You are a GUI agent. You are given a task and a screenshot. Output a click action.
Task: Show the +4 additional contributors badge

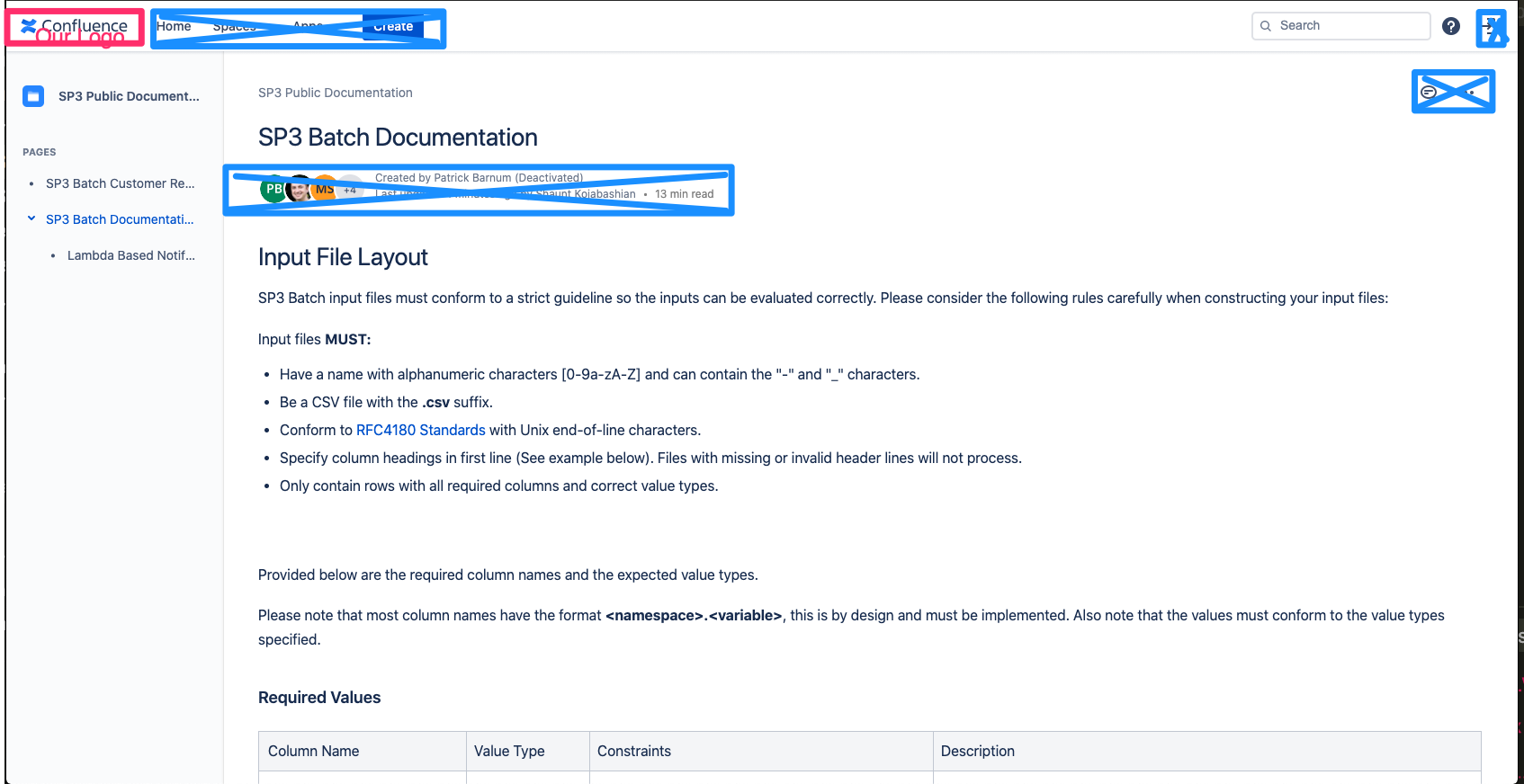(350, 190)
